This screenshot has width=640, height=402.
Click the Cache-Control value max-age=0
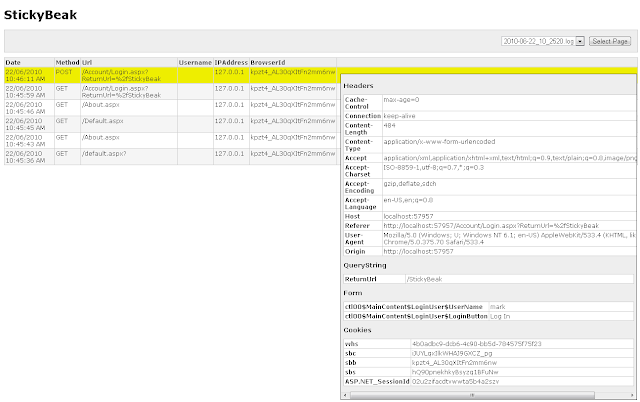point(401,100)
